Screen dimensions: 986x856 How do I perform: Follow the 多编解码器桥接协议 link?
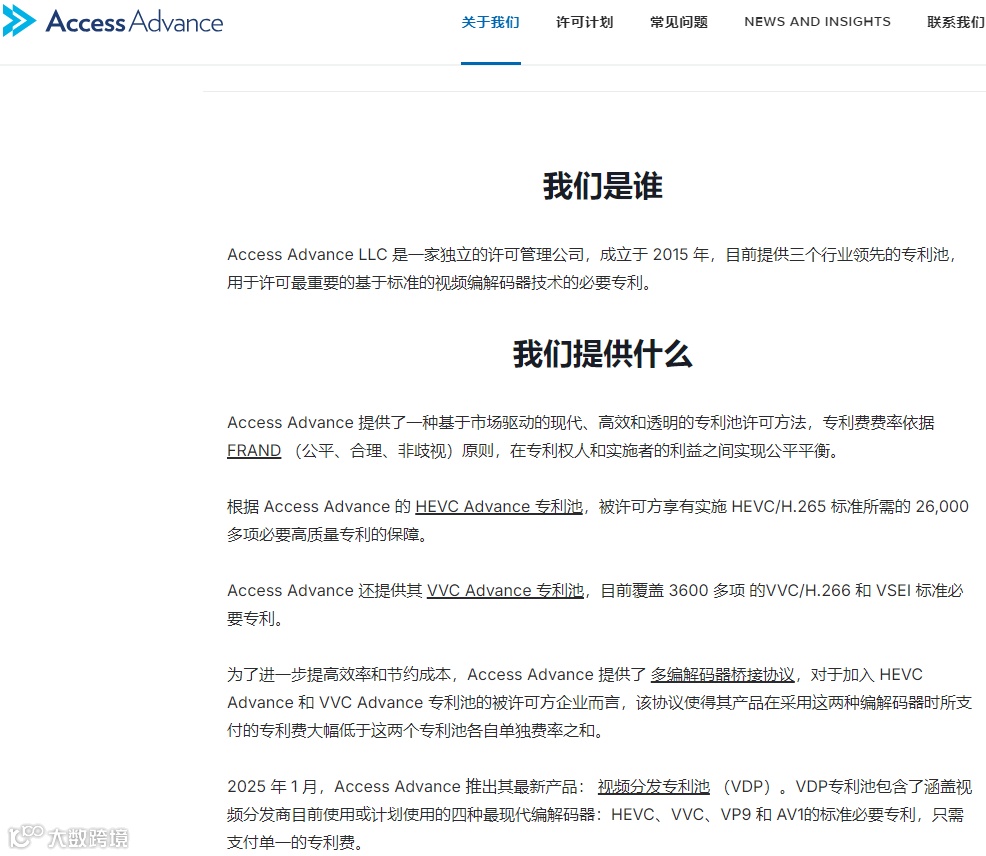coord(723,675)
